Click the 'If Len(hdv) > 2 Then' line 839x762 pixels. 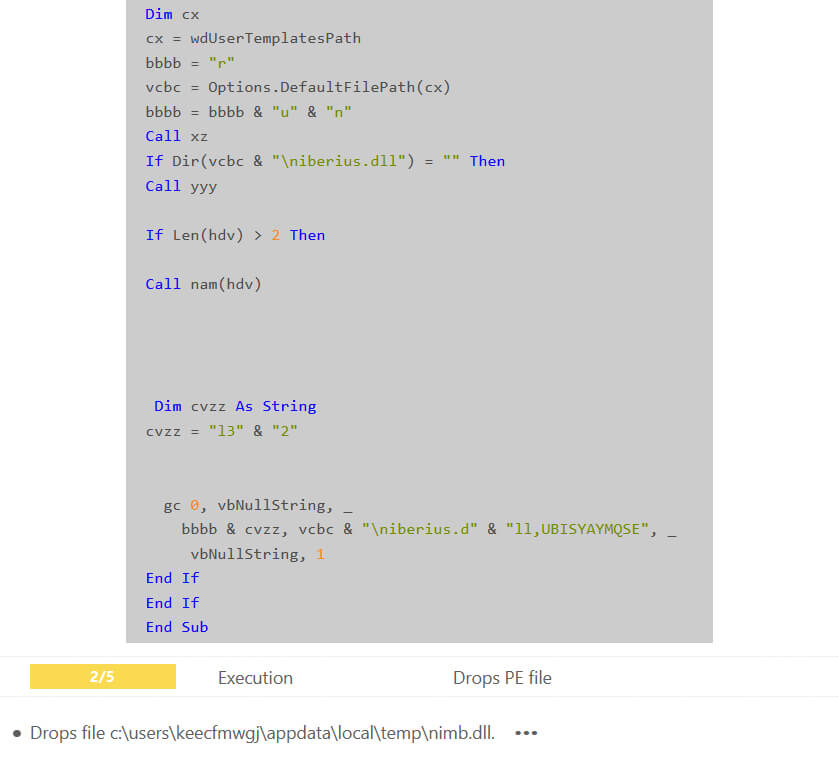[x=235, y=235]
